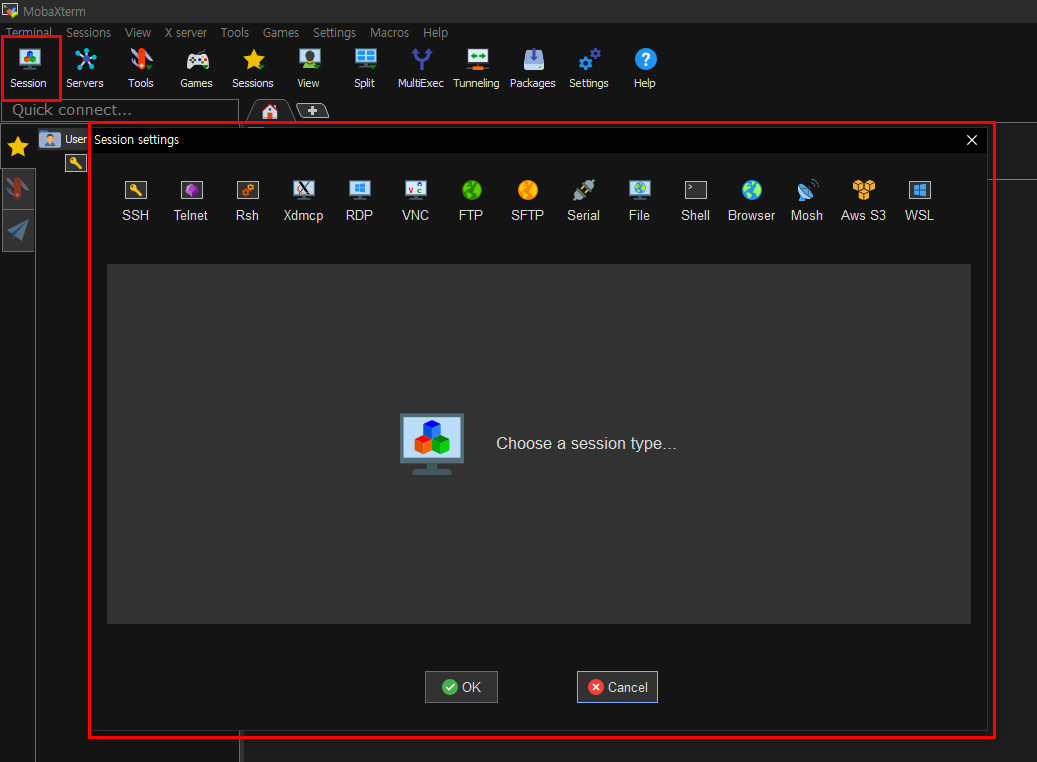Select the Shell session type
1037x762 pixels.
click(x=696, y=201)
